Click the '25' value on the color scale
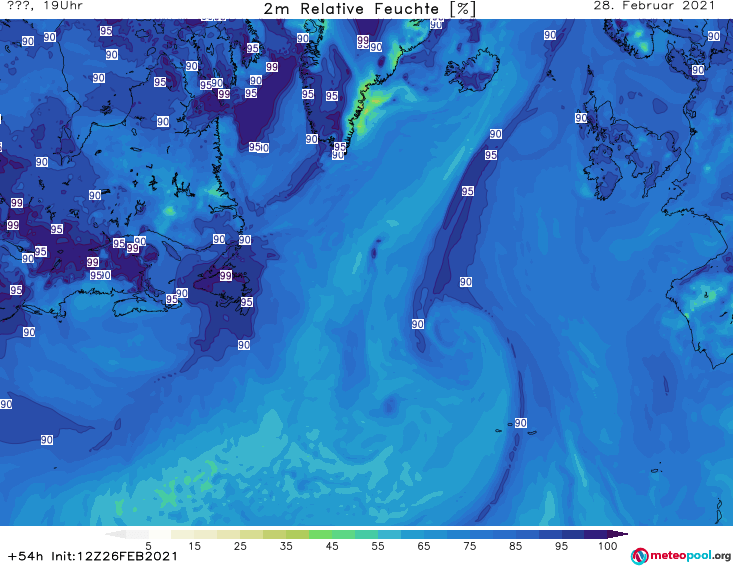This screenshot has width=733, height=566. point(240,546)
